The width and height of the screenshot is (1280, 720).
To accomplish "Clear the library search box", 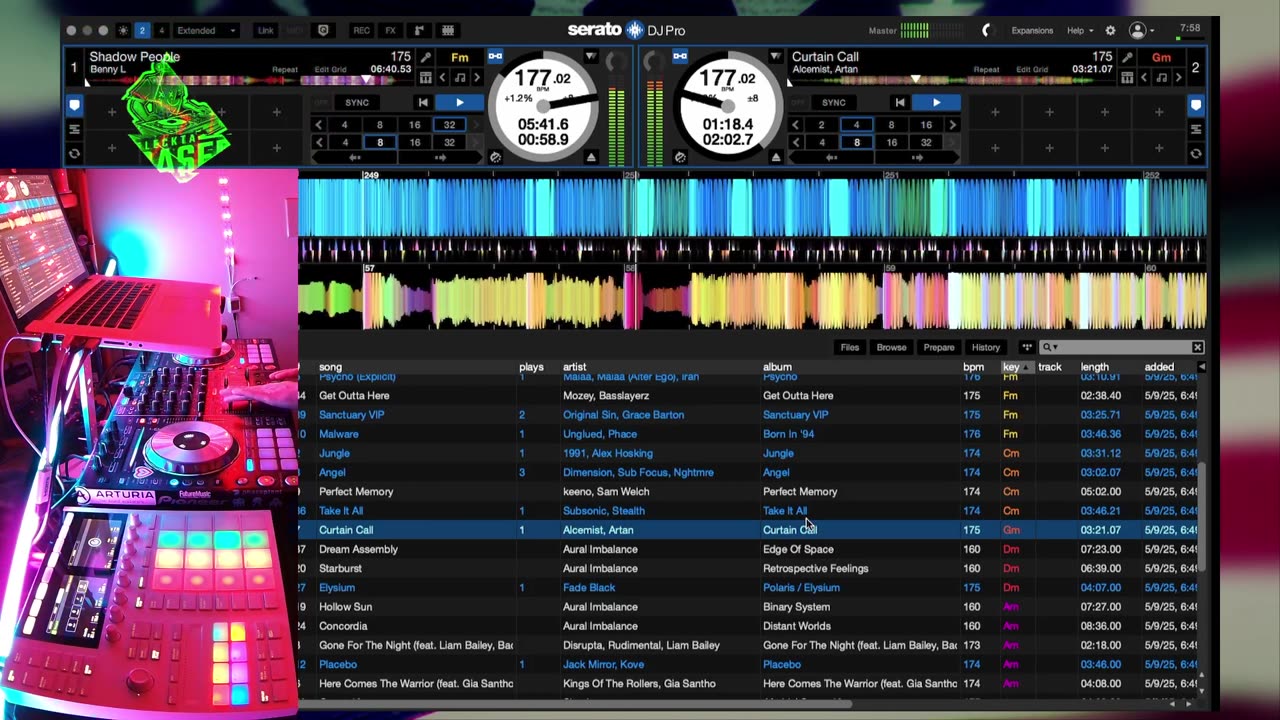I will coord(1197,347).
